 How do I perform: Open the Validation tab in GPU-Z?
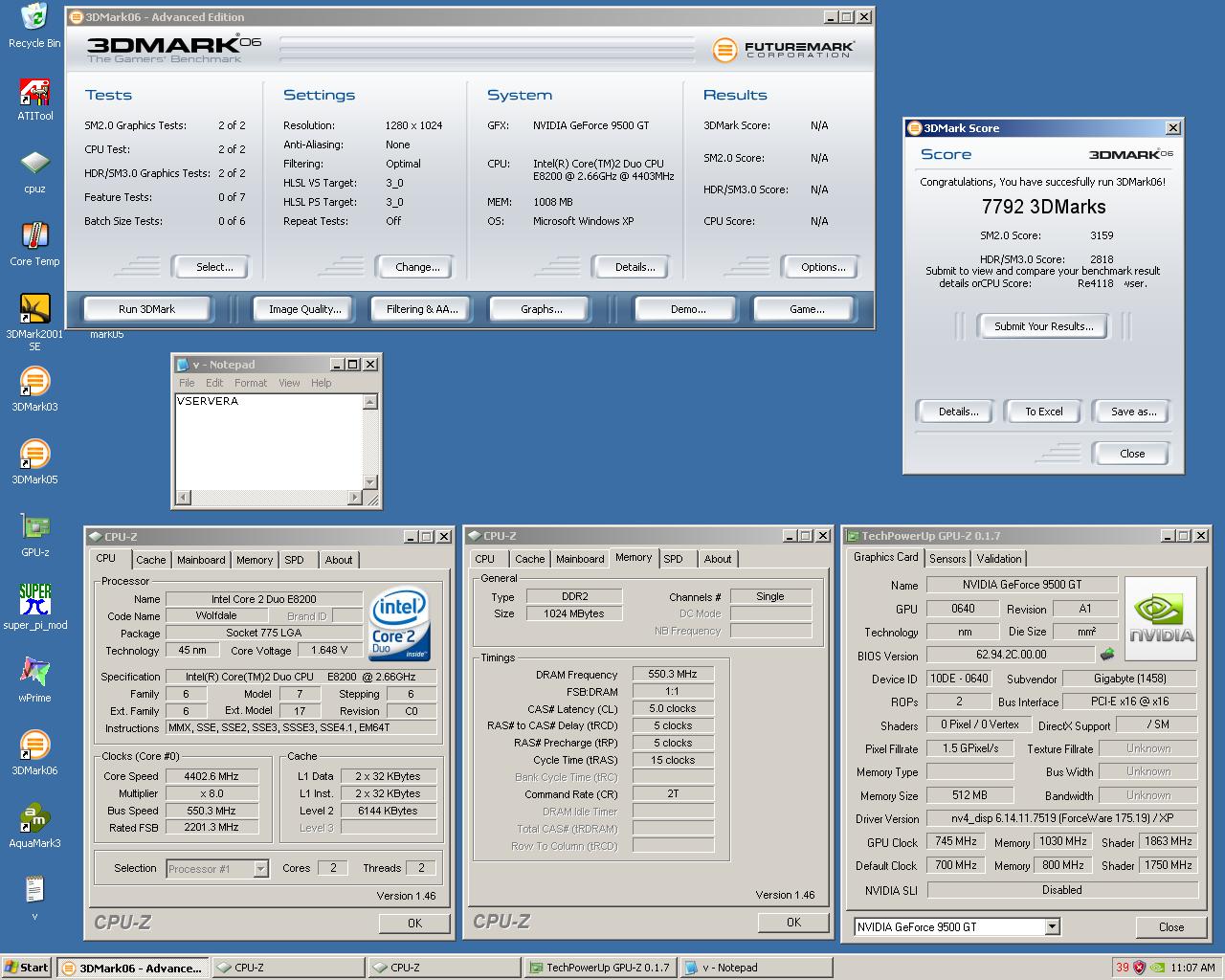999,559
